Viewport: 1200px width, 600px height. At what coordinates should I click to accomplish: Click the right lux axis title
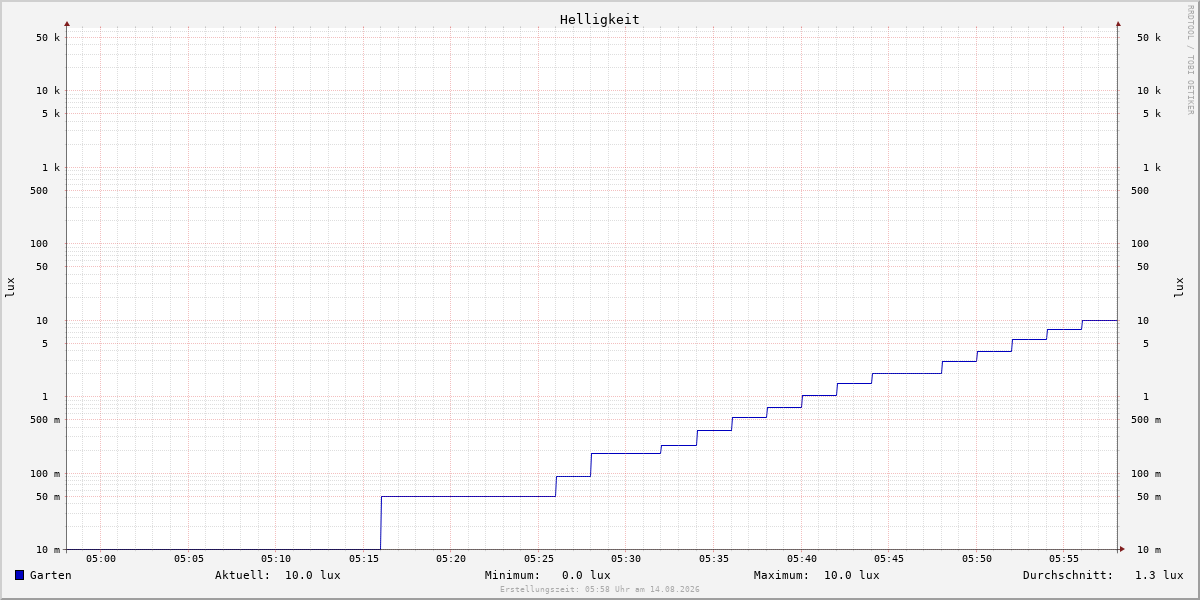point(1179,288)
